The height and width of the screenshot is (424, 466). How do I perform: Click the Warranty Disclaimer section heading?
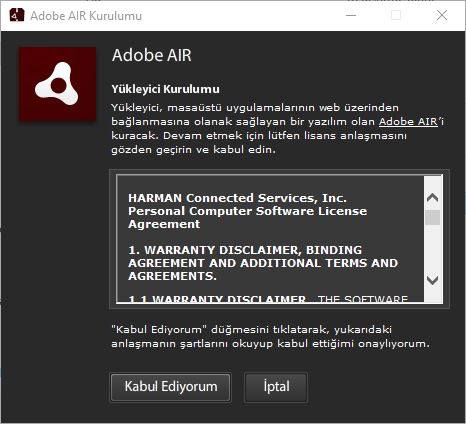tap(263, 263)
